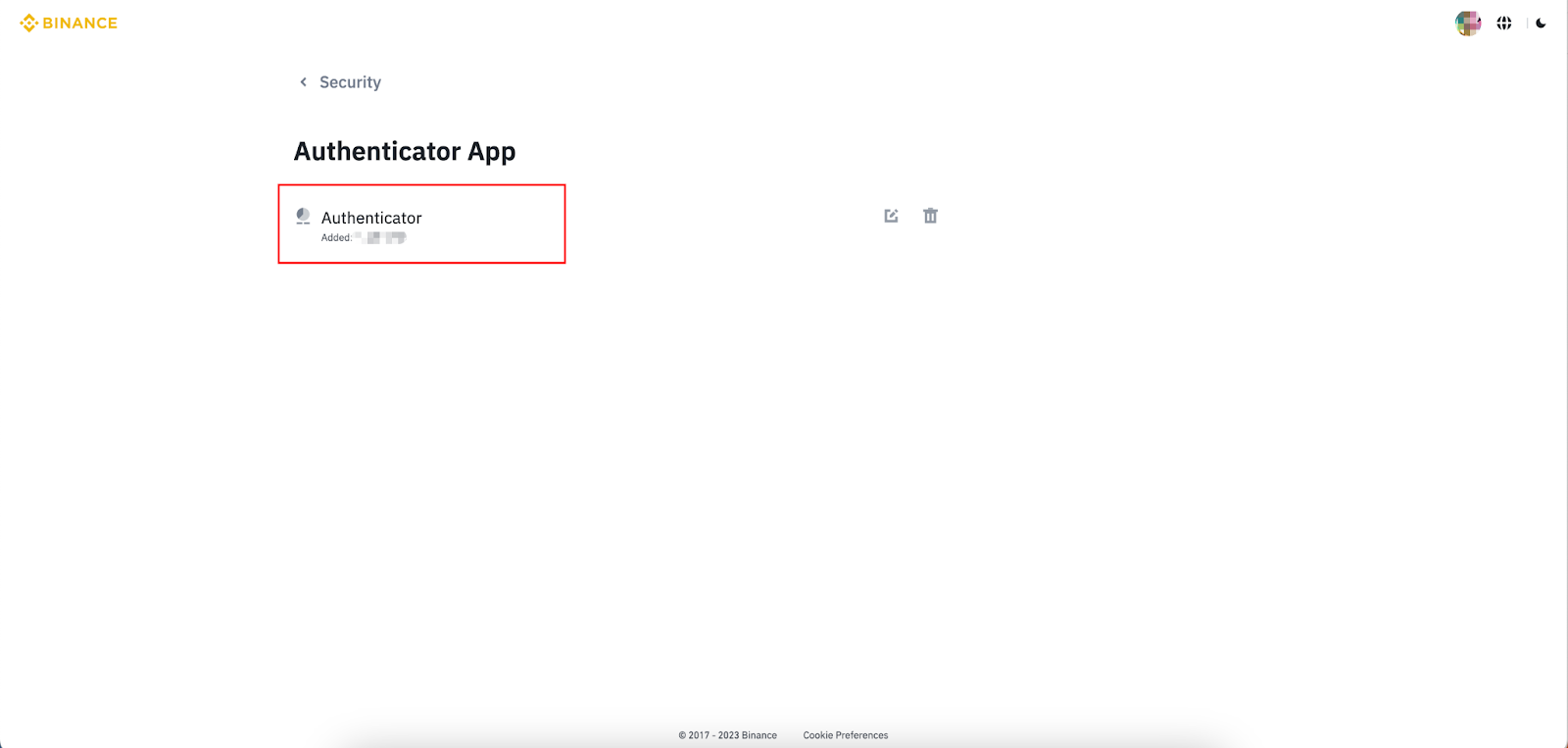Click the BINANCE wordmark text
This screenshot has height=748, width=1568.
point(80,23)
